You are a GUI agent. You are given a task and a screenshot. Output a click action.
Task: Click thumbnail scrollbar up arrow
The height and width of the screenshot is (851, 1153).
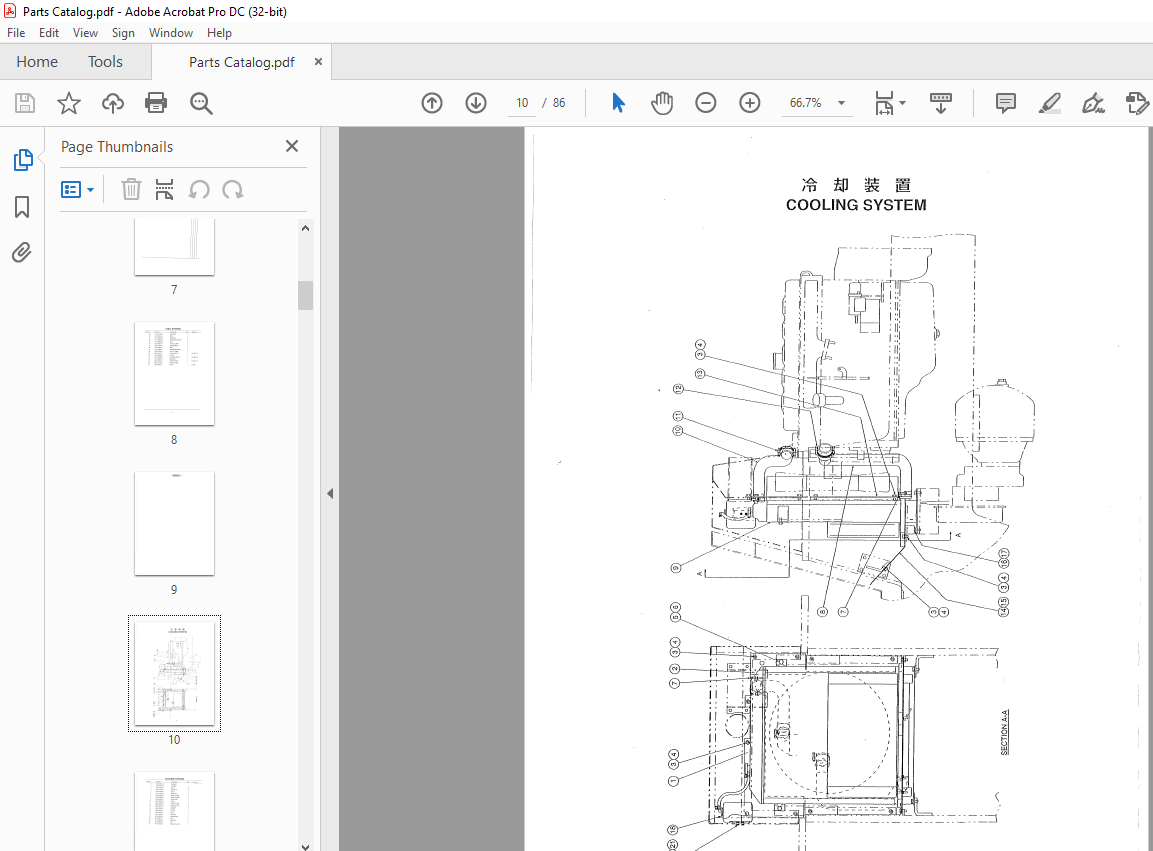pos(305,228)
